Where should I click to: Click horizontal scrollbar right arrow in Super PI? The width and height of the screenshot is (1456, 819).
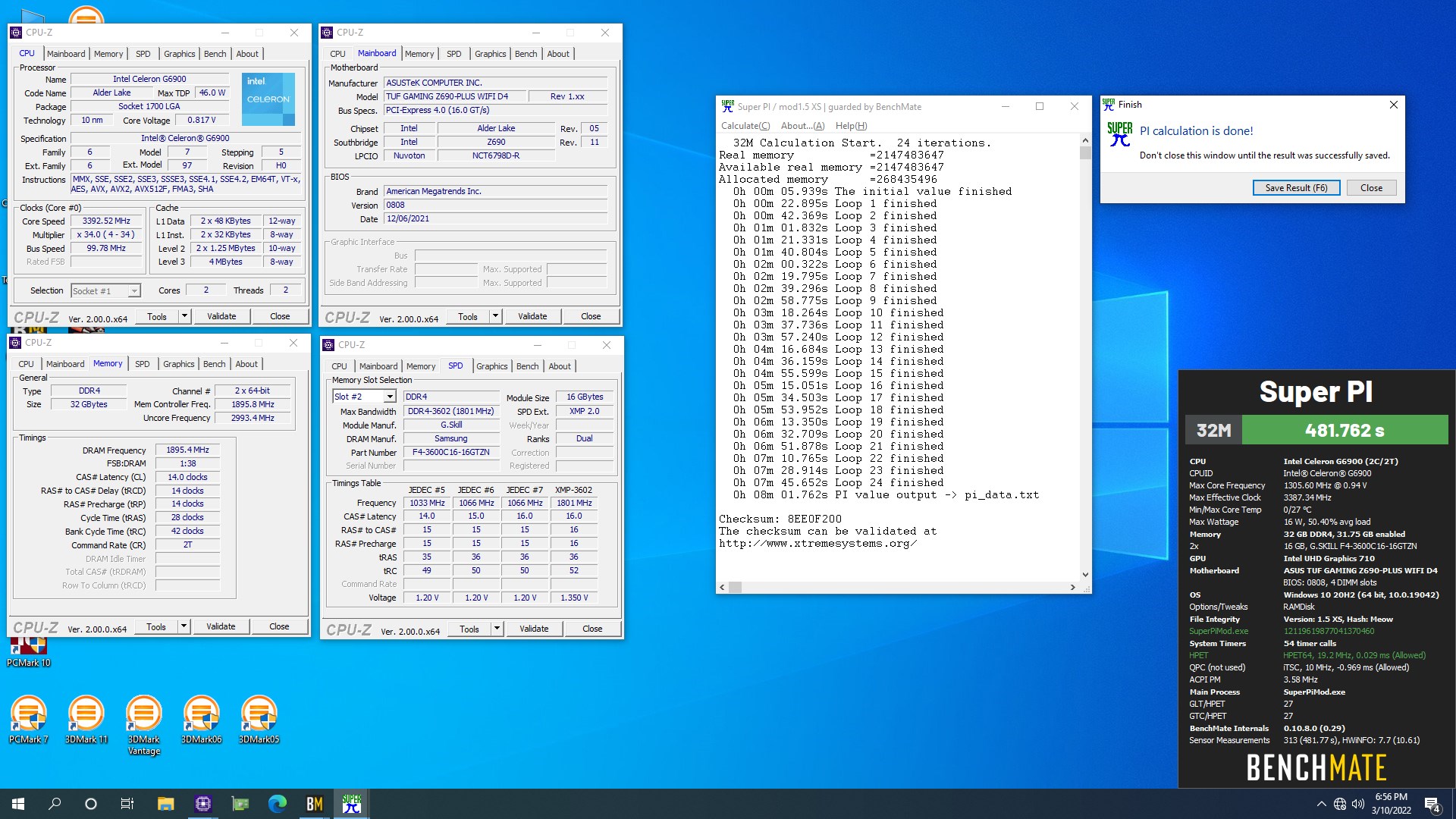(1072, 587)
